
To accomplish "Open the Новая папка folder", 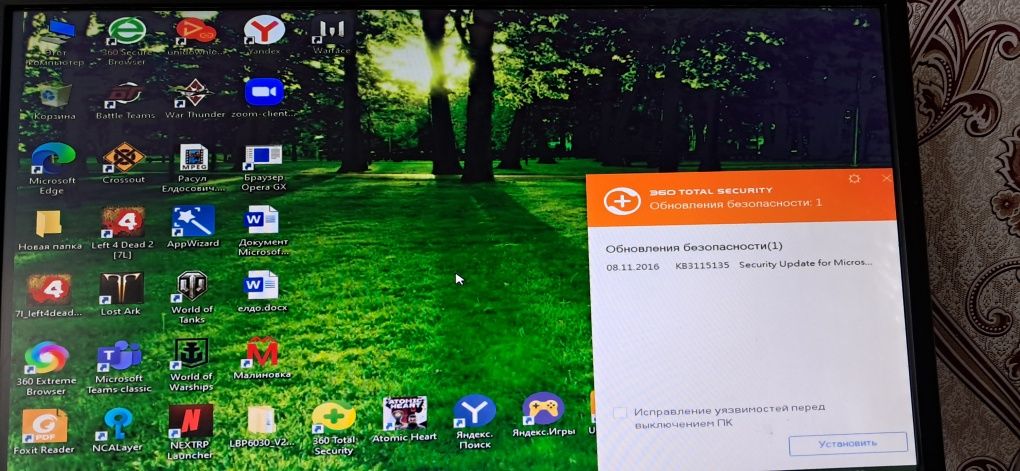I will (x=50, y=230).
